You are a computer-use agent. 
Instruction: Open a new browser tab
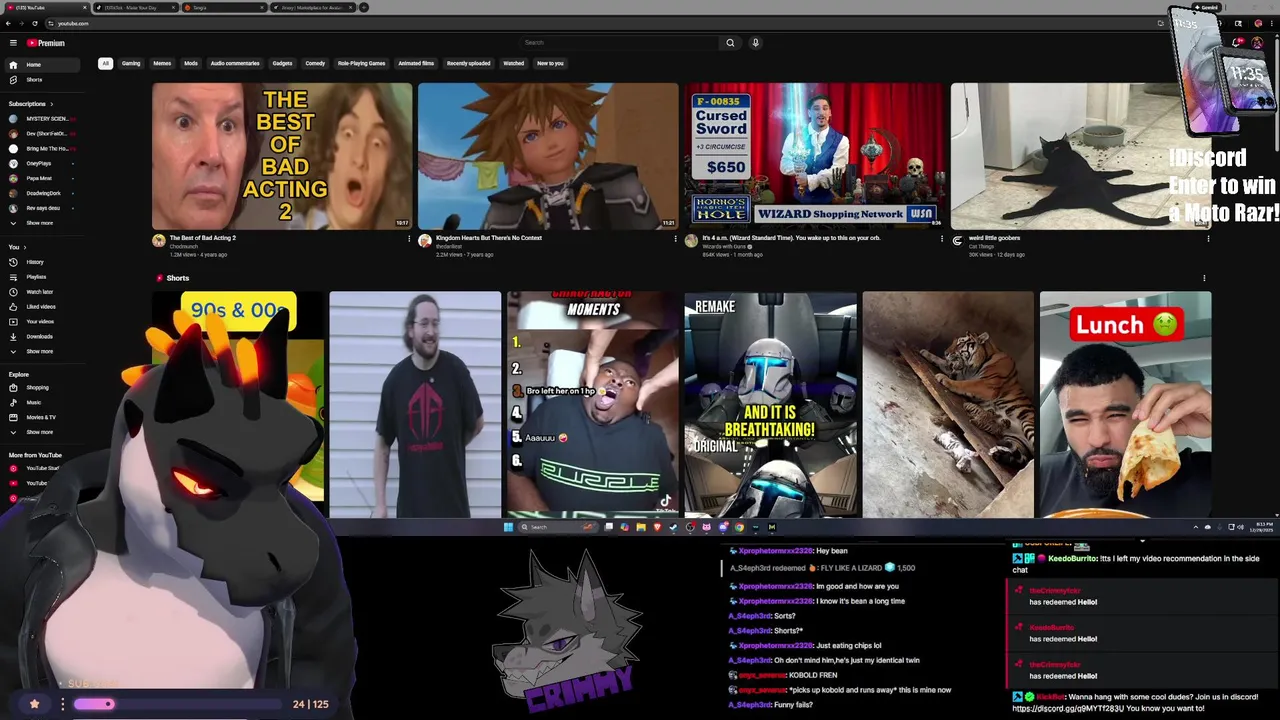pos(364,7)
